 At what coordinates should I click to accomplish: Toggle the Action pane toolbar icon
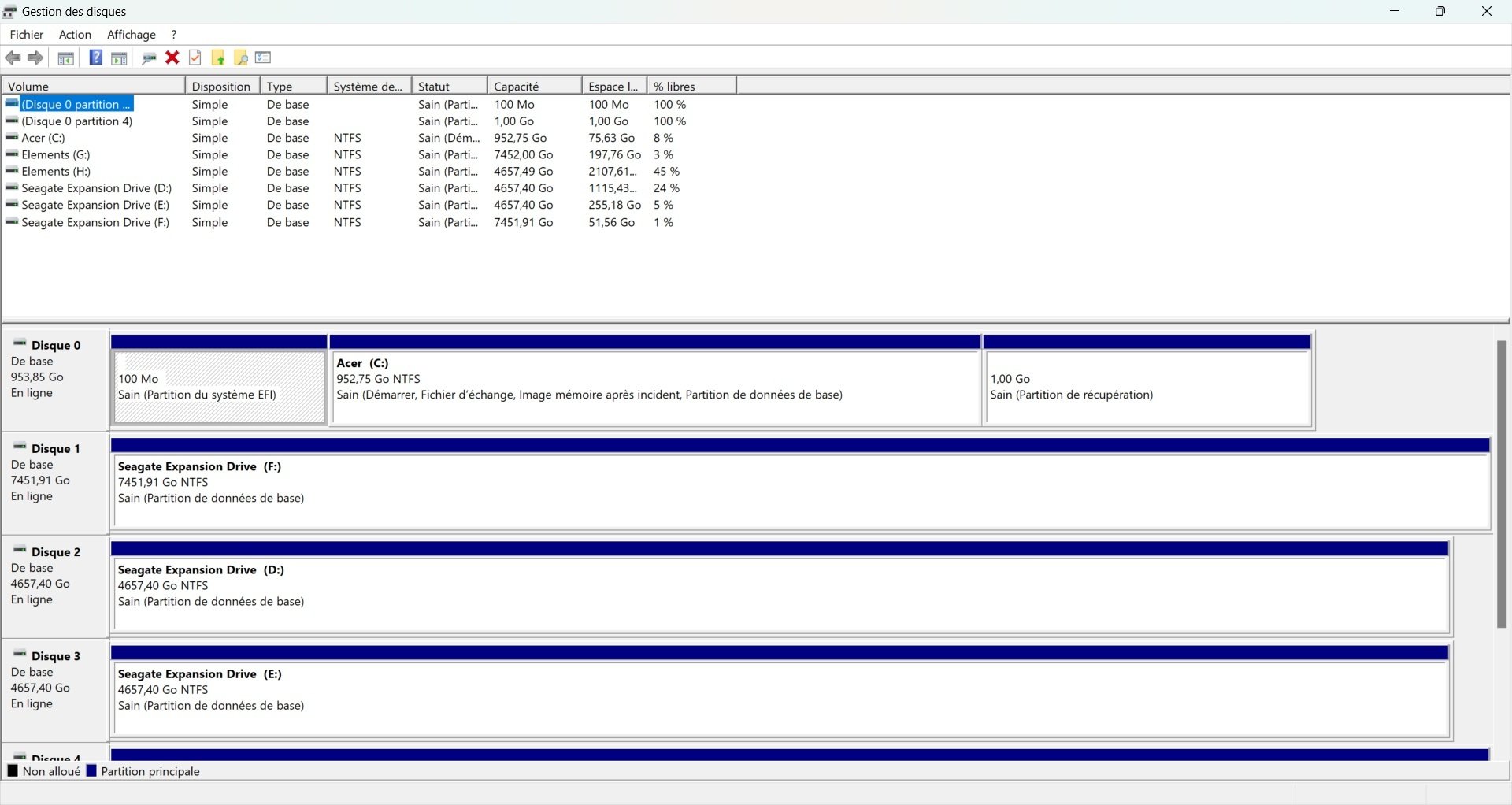pyautogui.click(x=119, y=57)
